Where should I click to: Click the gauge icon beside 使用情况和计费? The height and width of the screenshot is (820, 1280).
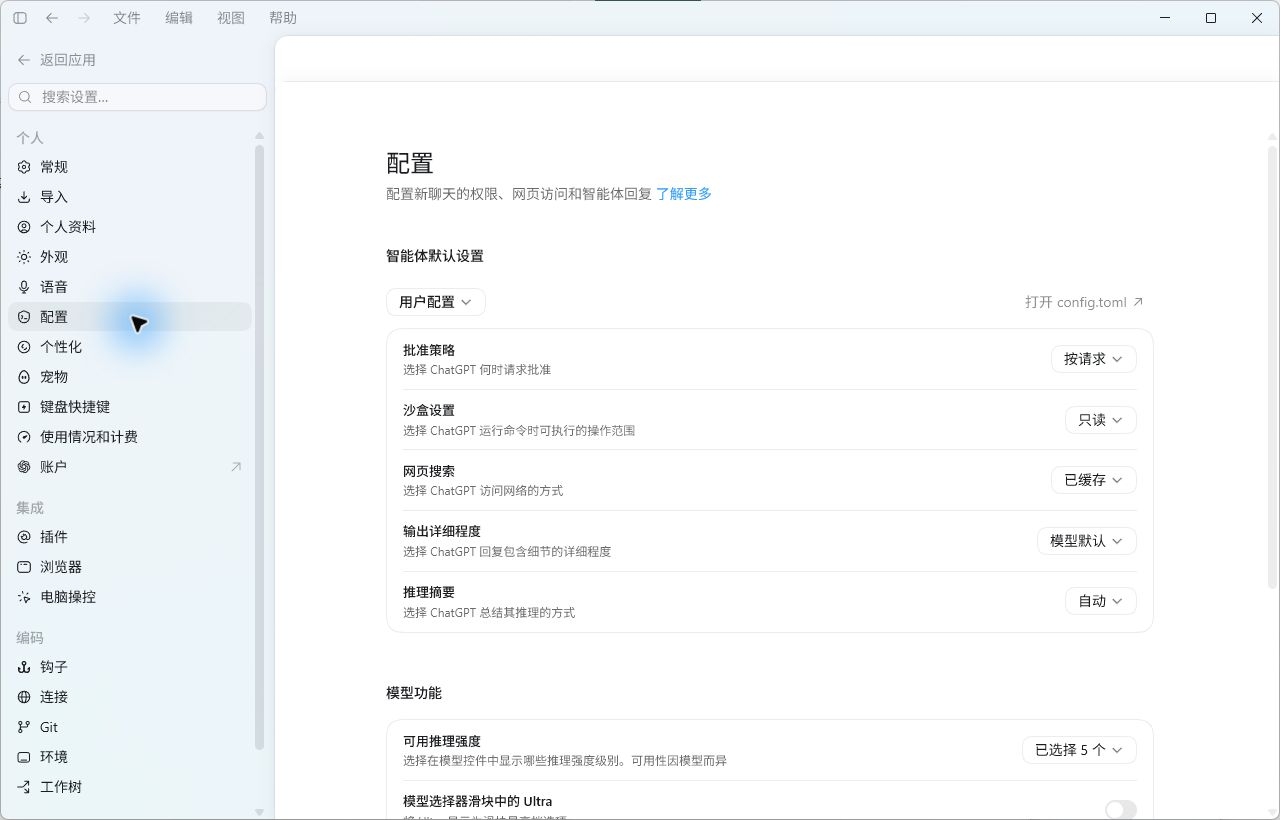pyautogui.click(x=24, y=437)
